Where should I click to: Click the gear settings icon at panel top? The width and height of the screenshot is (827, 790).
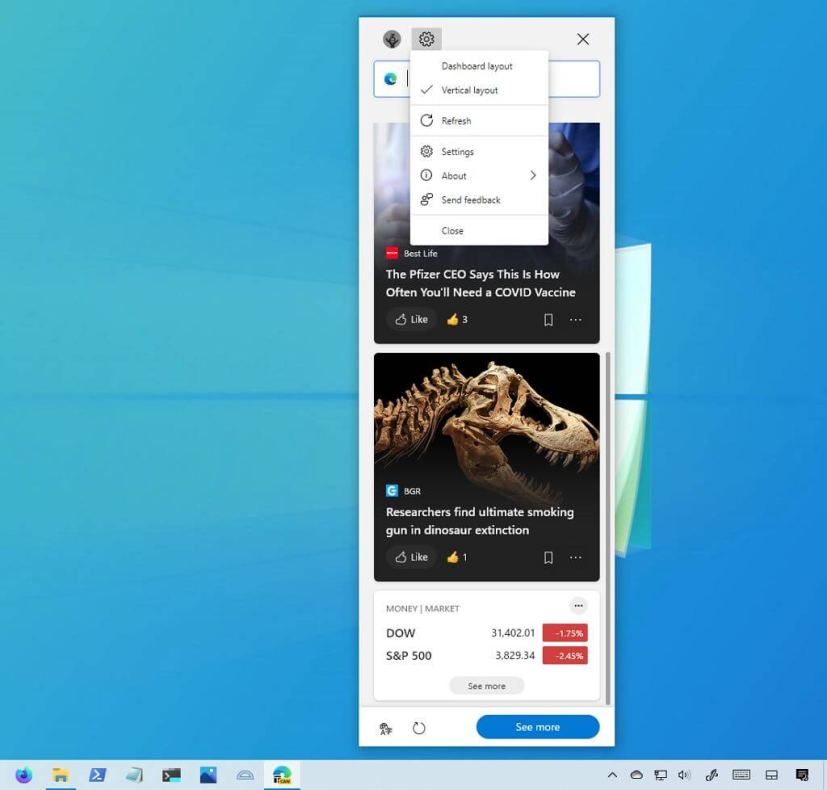point(426,39)
